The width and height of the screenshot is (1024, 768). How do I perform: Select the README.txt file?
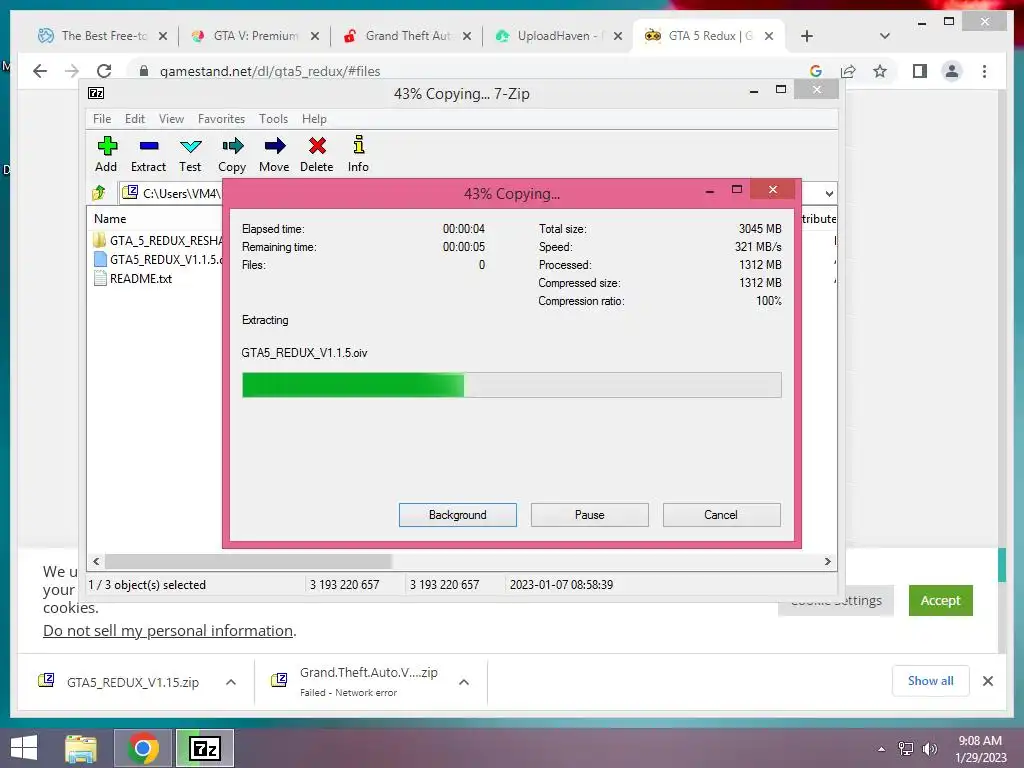pyautogui.click(x=133, y=278)
